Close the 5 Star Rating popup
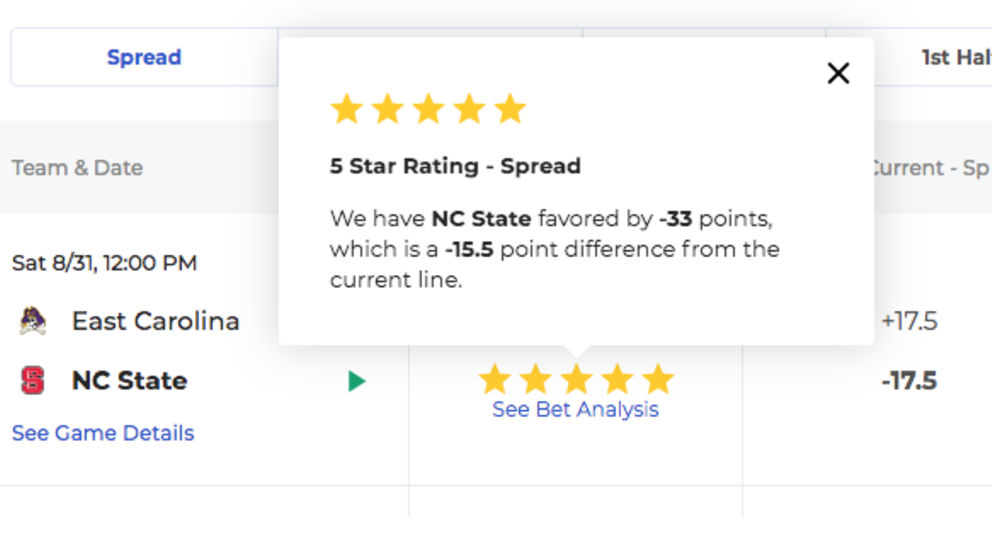992x560 pixels. [838, 73]
